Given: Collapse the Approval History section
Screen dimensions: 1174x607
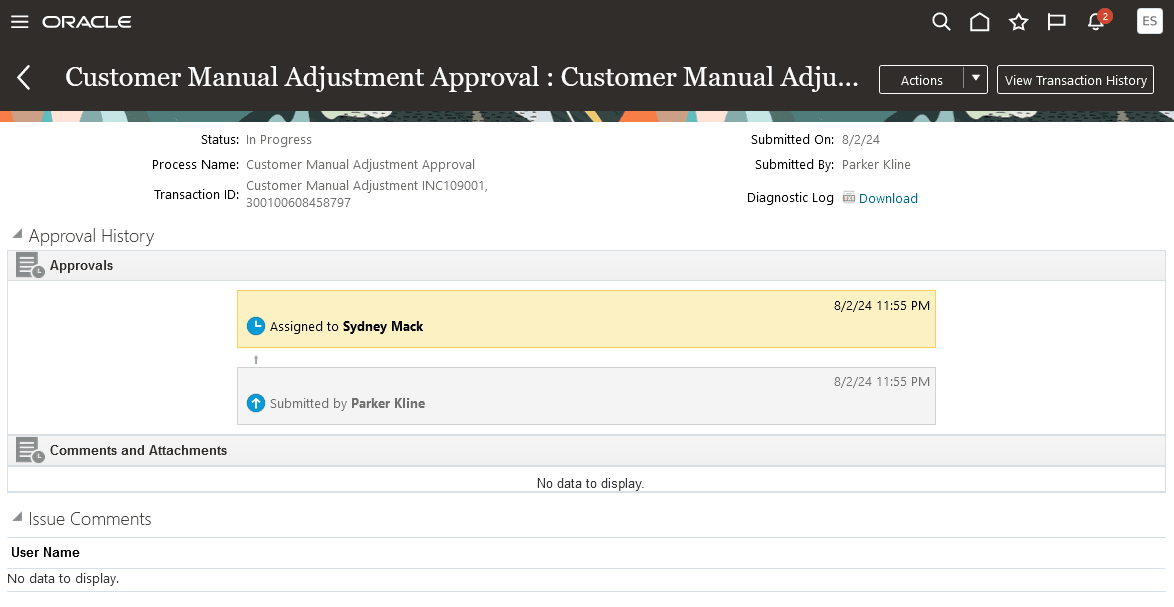Looking at the screenshot, I should [17, 234].
